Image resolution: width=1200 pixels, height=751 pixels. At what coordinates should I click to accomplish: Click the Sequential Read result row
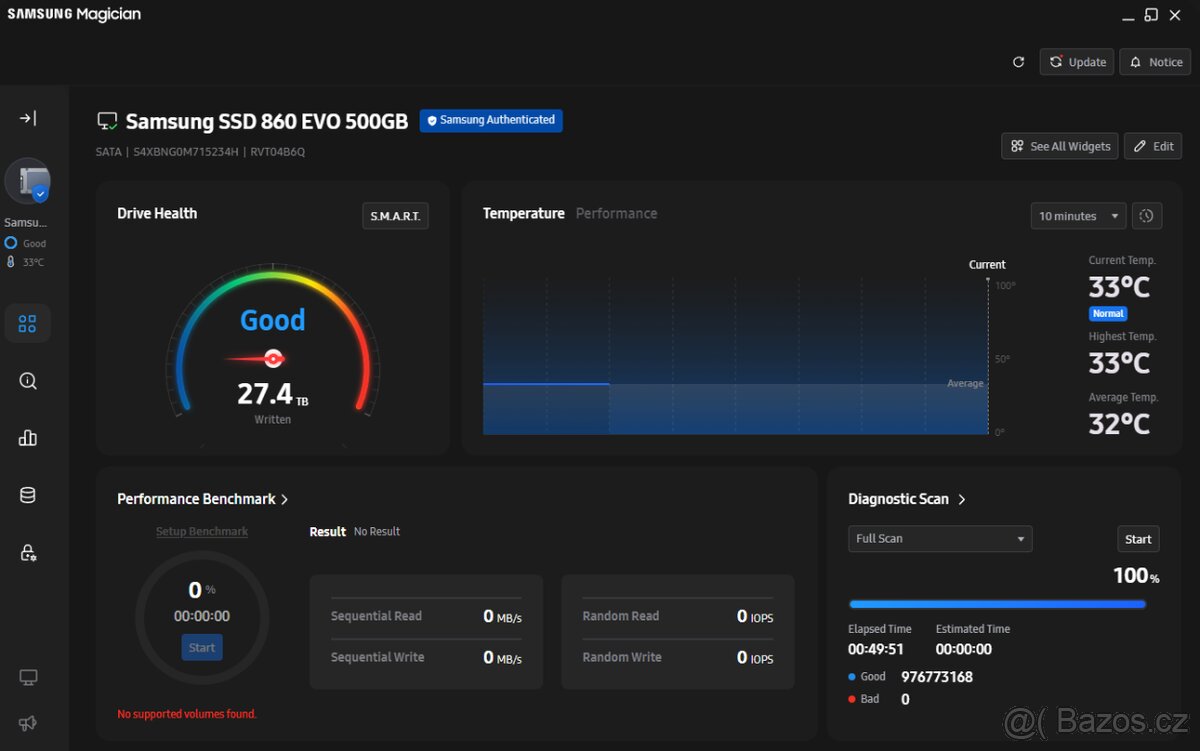tap(426, 616)
